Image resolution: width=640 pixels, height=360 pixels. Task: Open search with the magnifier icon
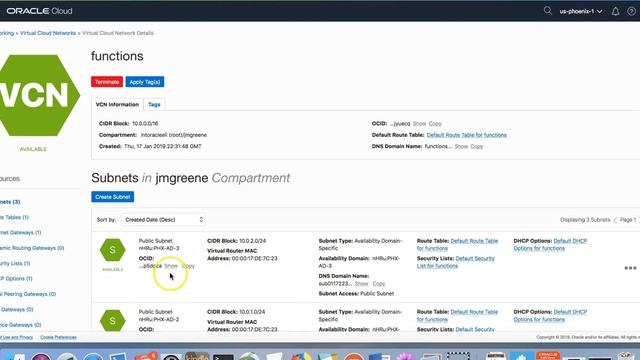547,11
